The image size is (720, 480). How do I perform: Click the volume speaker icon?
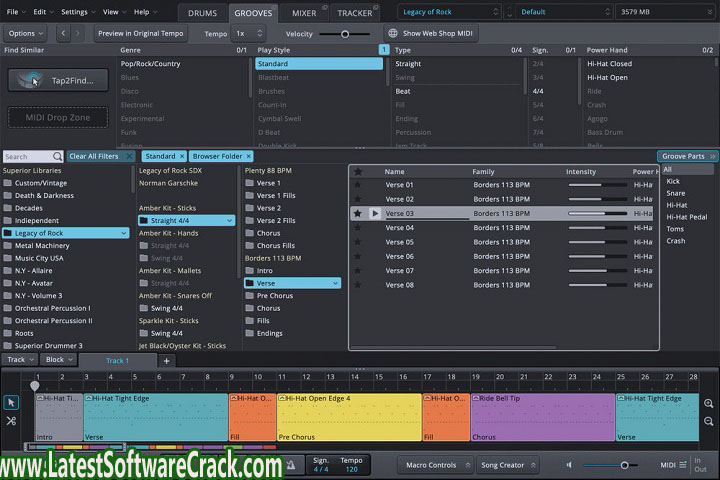coord(569,465)
